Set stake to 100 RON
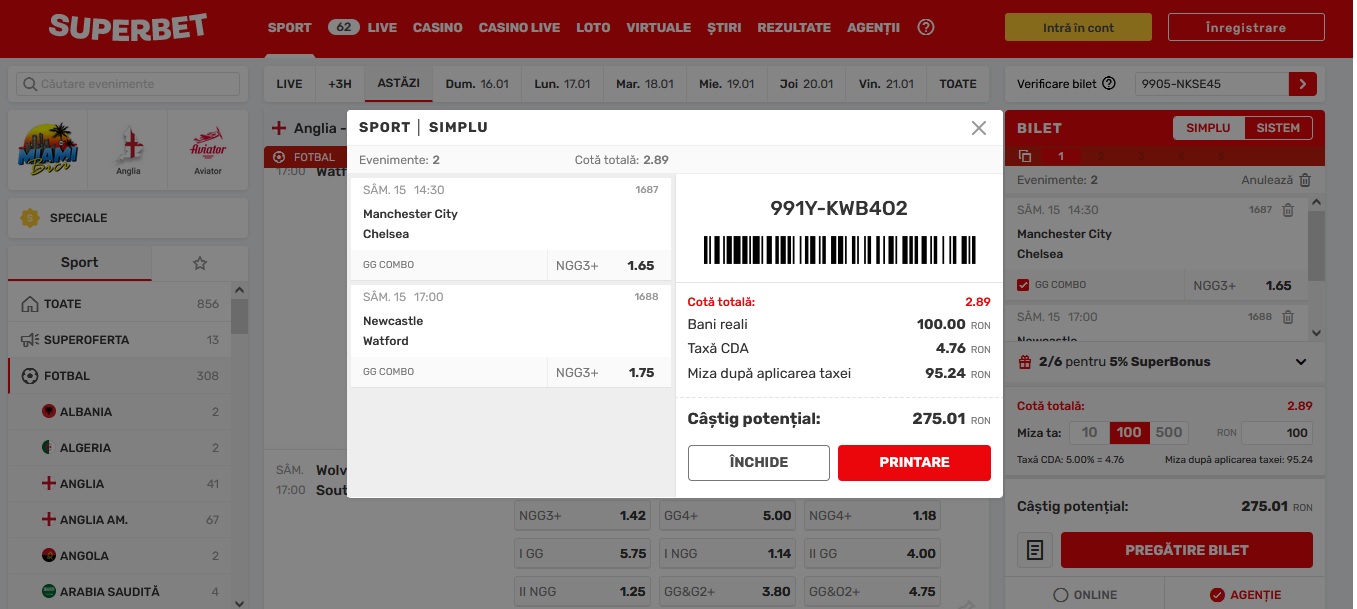 (x=1129, y=433)
